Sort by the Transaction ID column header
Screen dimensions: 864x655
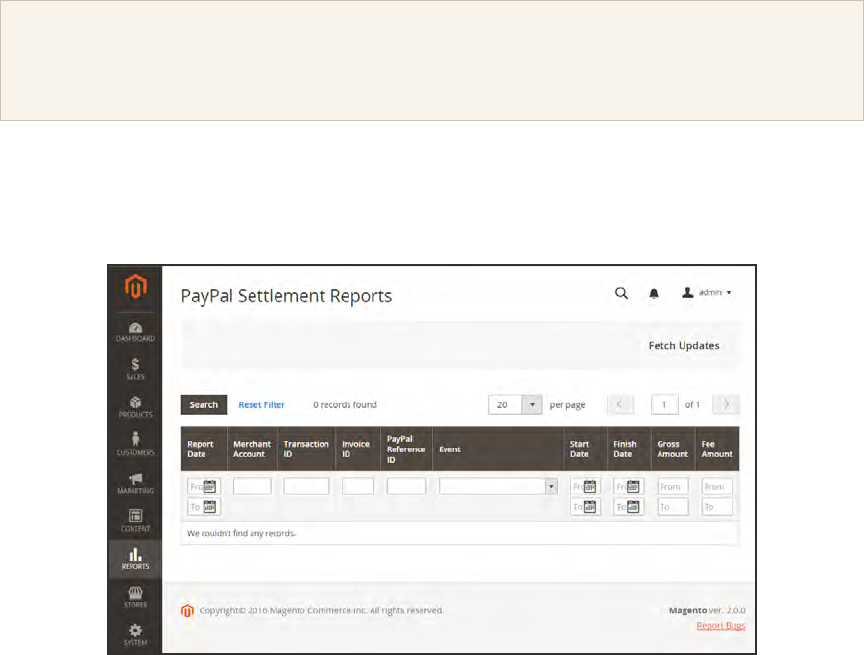pyautogui.click(x=306, y=449)
